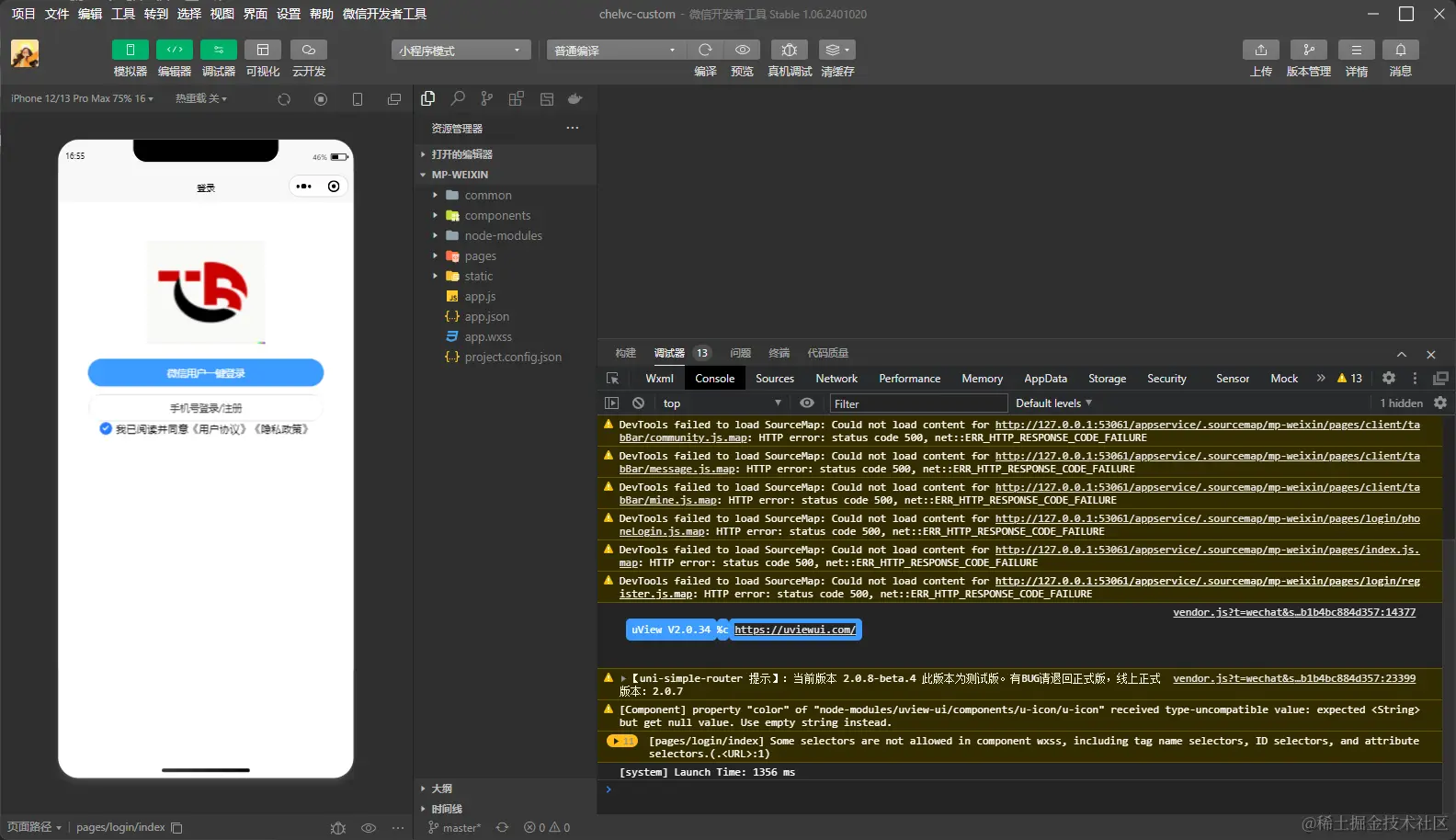Open the 工具 menu
1456x840 pixels.
(123, 14)
